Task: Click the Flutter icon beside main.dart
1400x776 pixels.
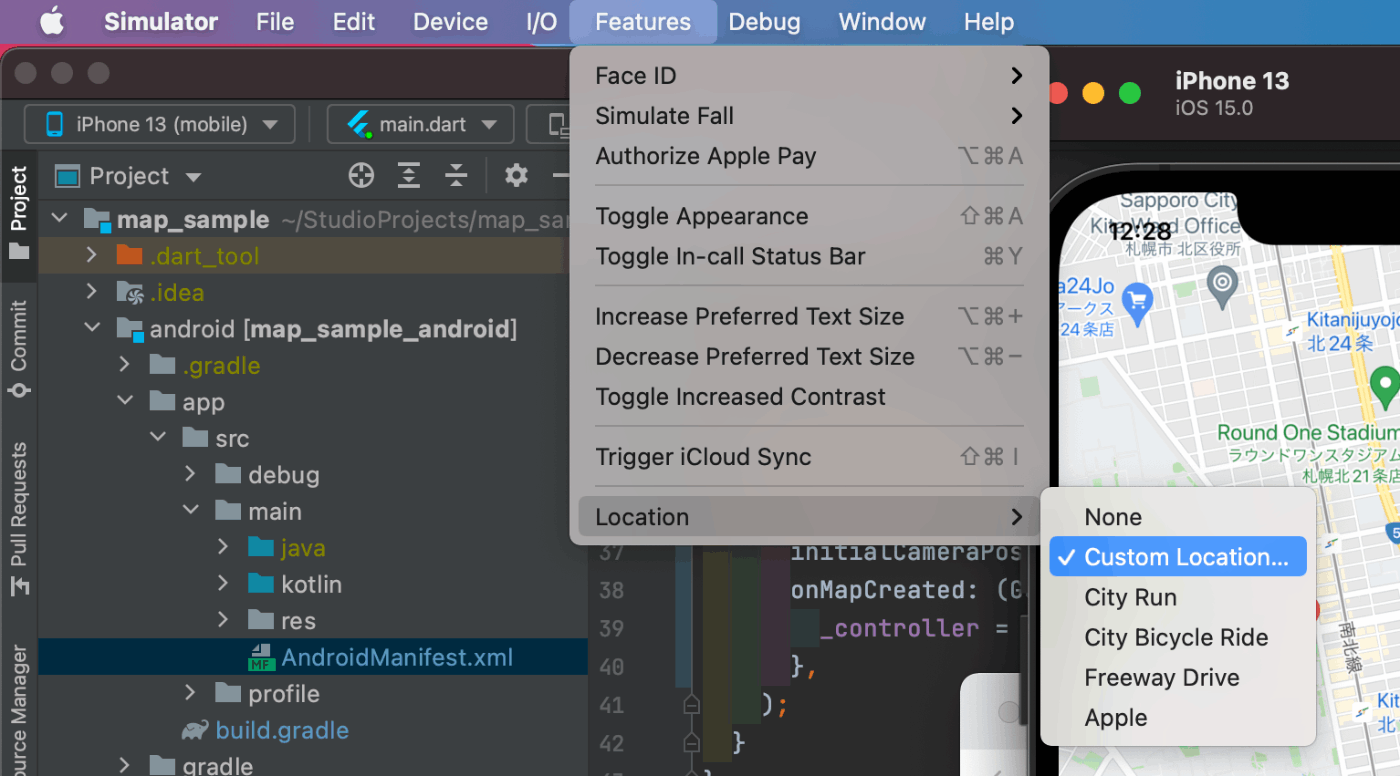Action: (358, 124)
